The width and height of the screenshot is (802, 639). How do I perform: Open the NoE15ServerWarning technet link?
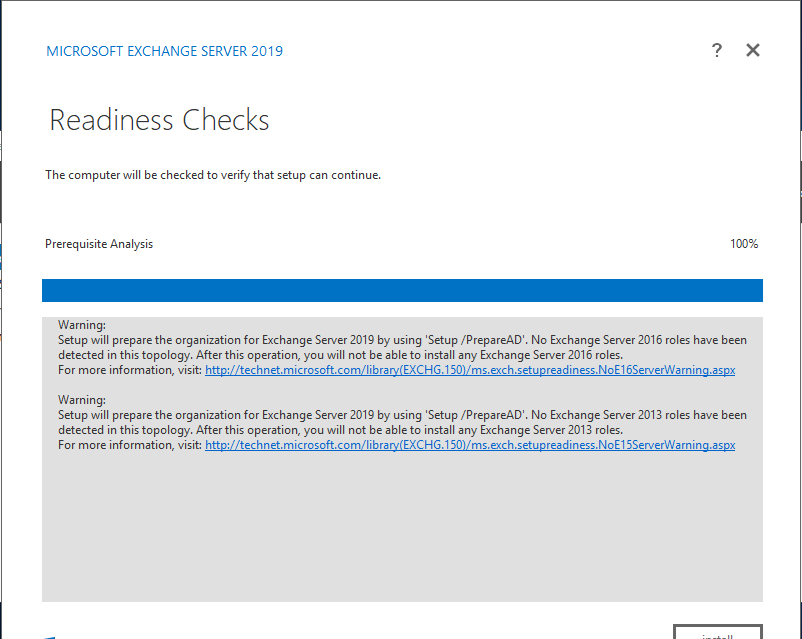[470, 445]
